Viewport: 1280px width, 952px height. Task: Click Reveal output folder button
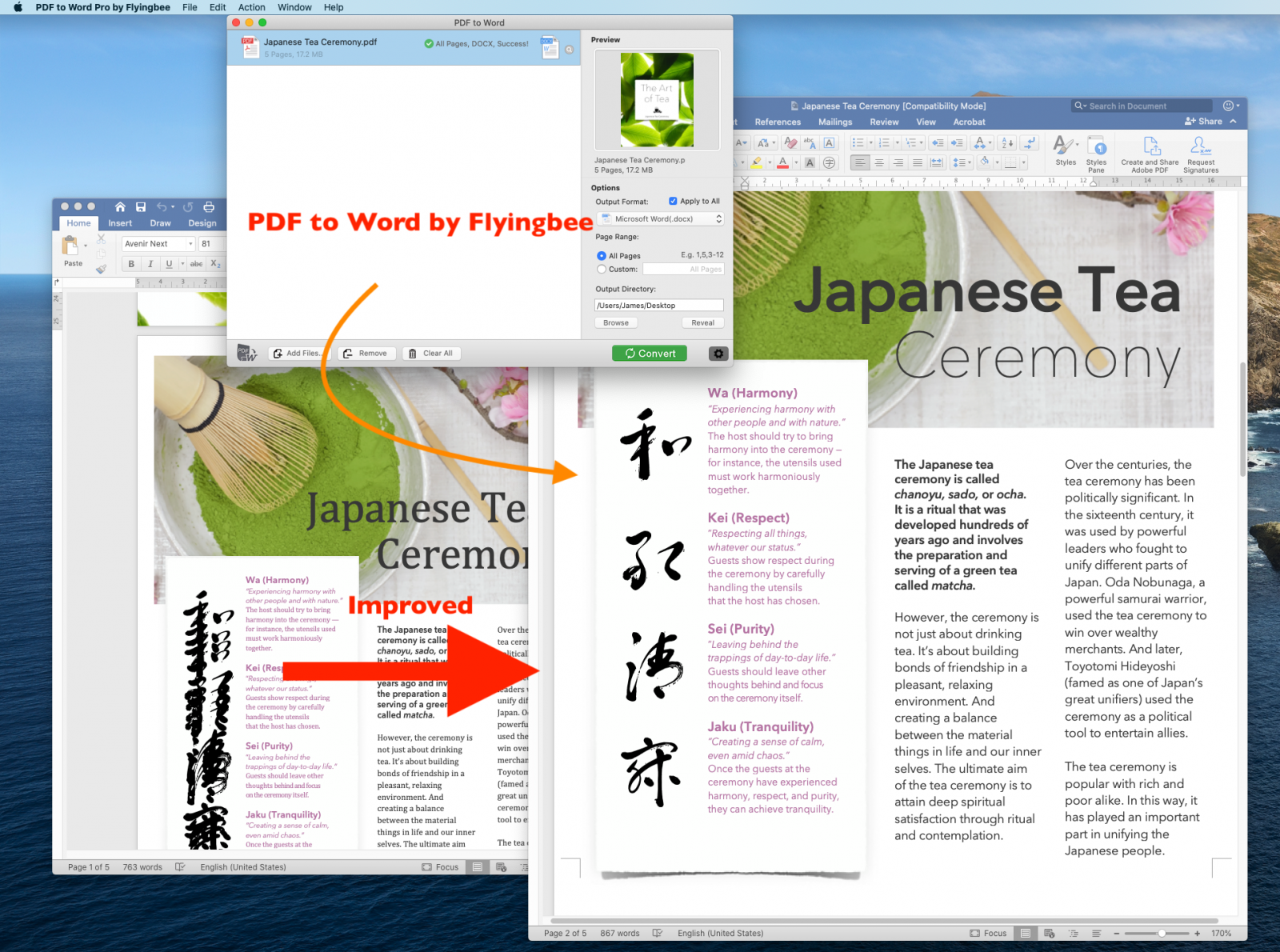click(703, 322)
